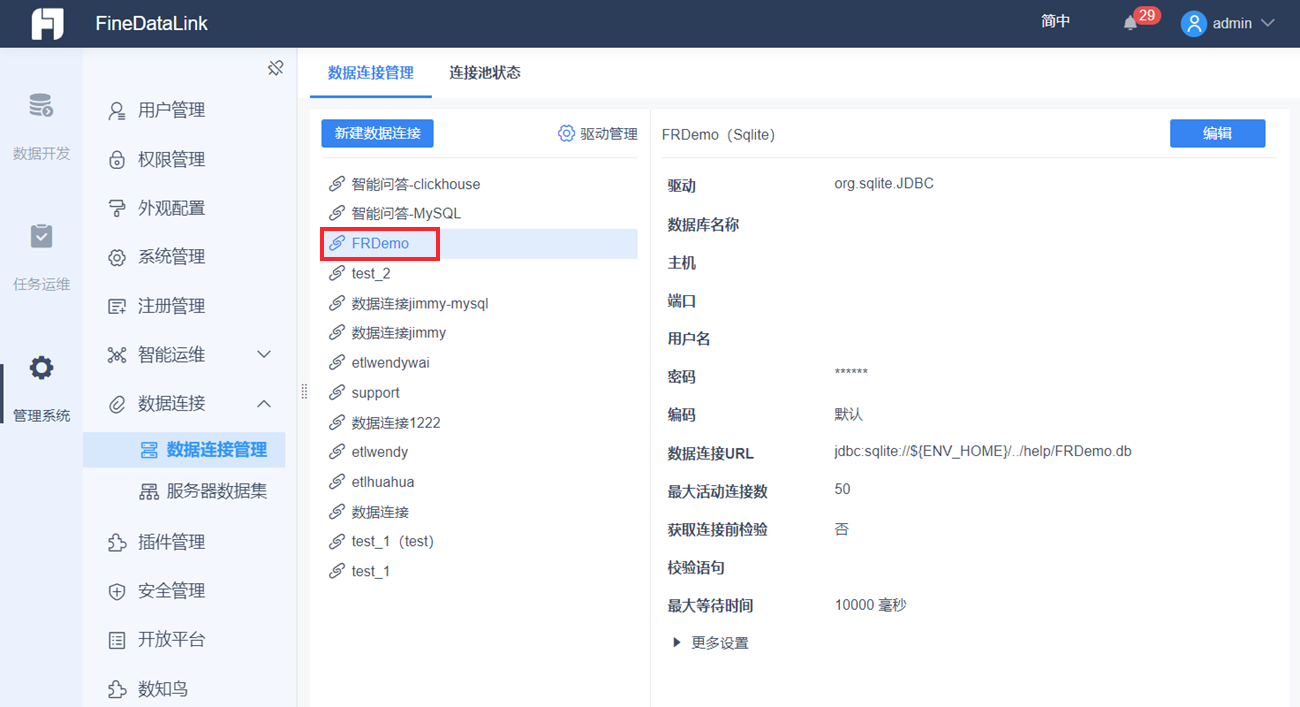Screen dimensions: 1300x707
Task: Expand the 智能运维 chevron
Action: (x=264, y=355)
